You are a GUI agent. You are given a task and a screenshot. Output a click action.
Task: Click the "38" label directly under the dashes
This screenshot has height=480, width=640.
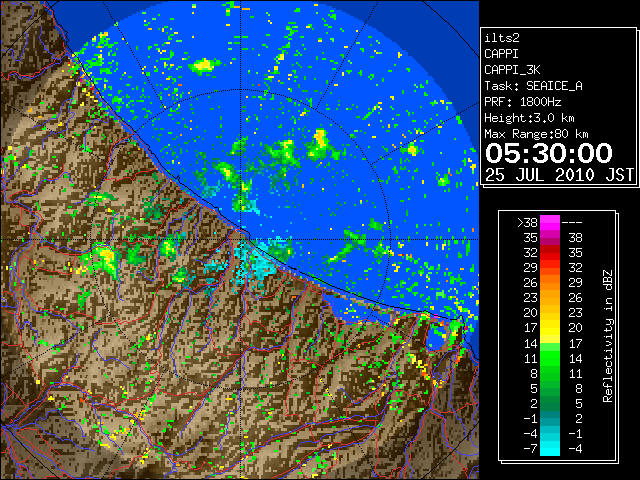click(x=575, y=238)
